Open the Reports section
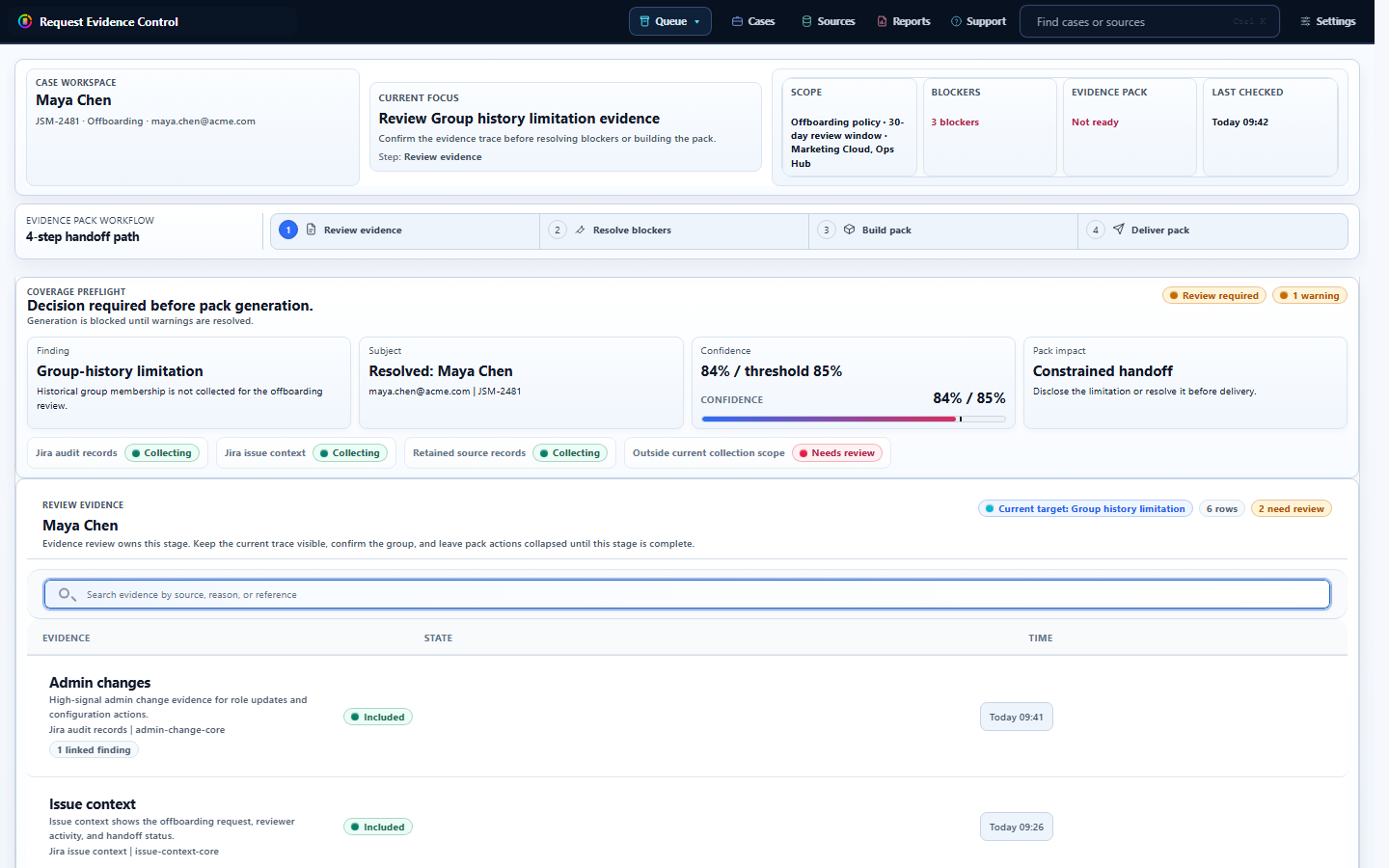 (x=903, y=21)
